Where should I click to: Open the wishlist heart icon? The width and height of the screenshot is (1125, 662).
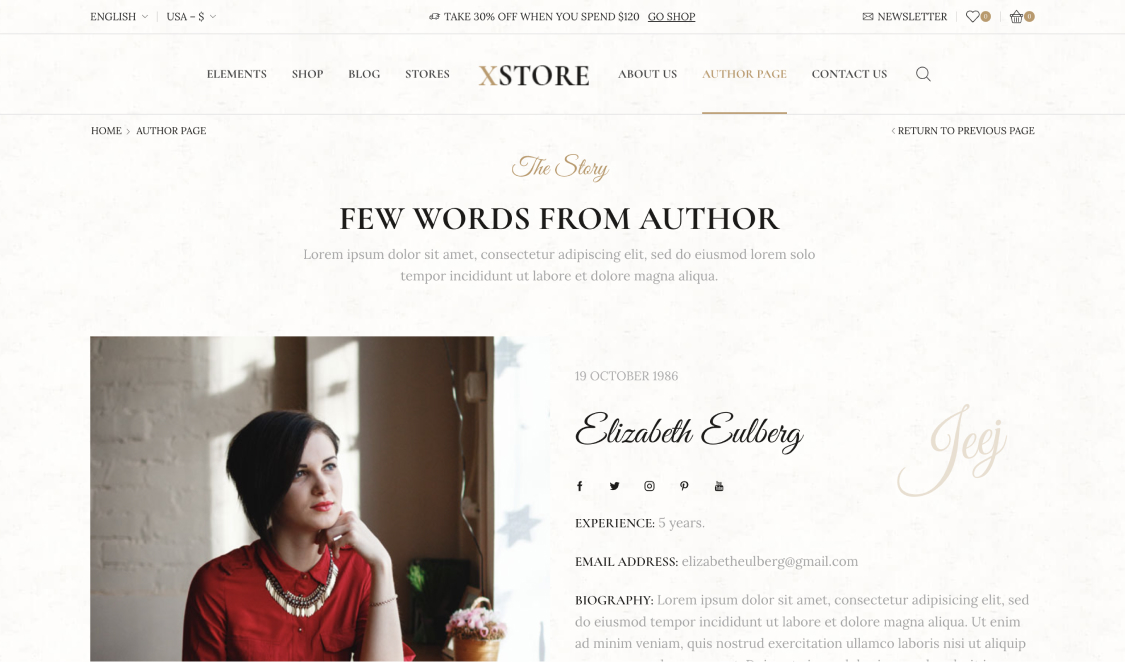pos(972,16)
